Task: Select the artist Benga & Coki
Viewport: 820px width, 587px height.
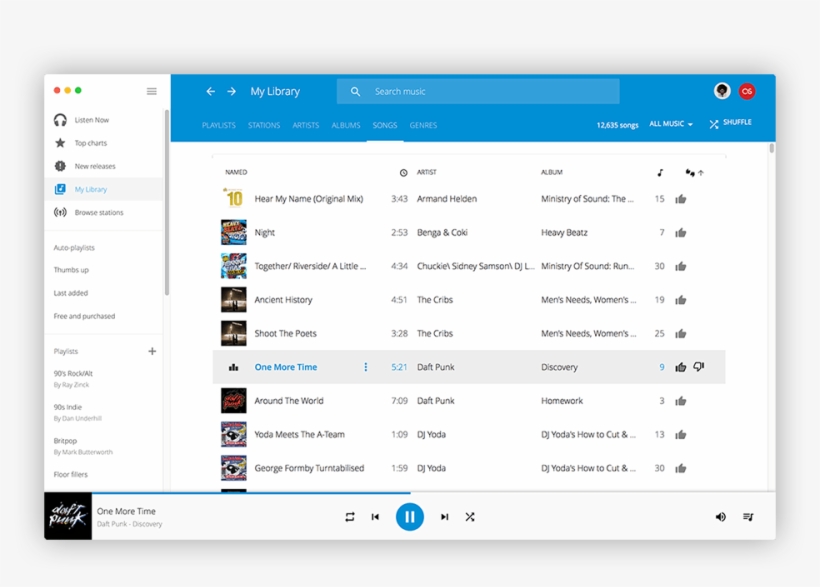Action: coord(442,233)
